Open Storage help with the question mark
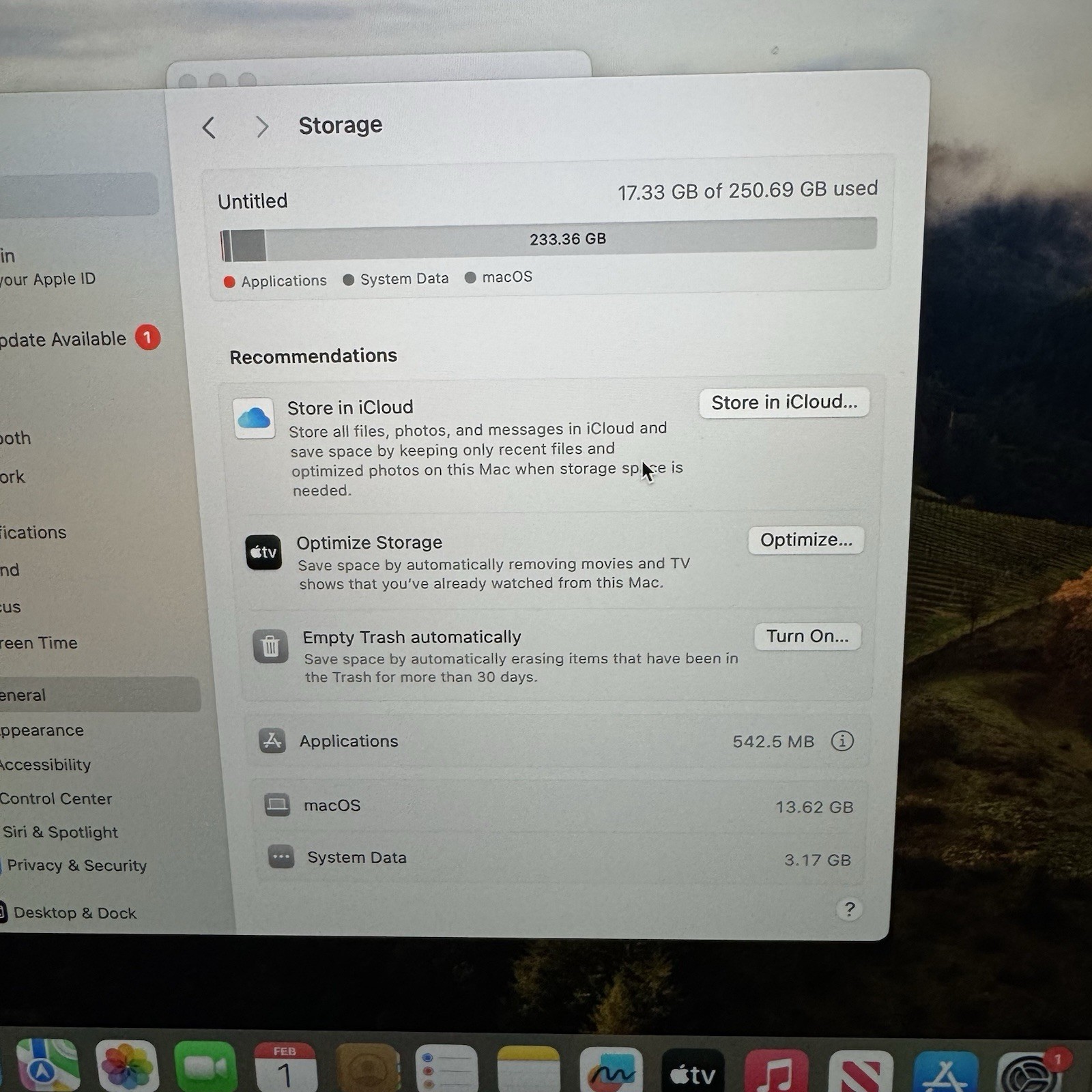This screenshot has height=1092, width=1092. click(849, 909)
